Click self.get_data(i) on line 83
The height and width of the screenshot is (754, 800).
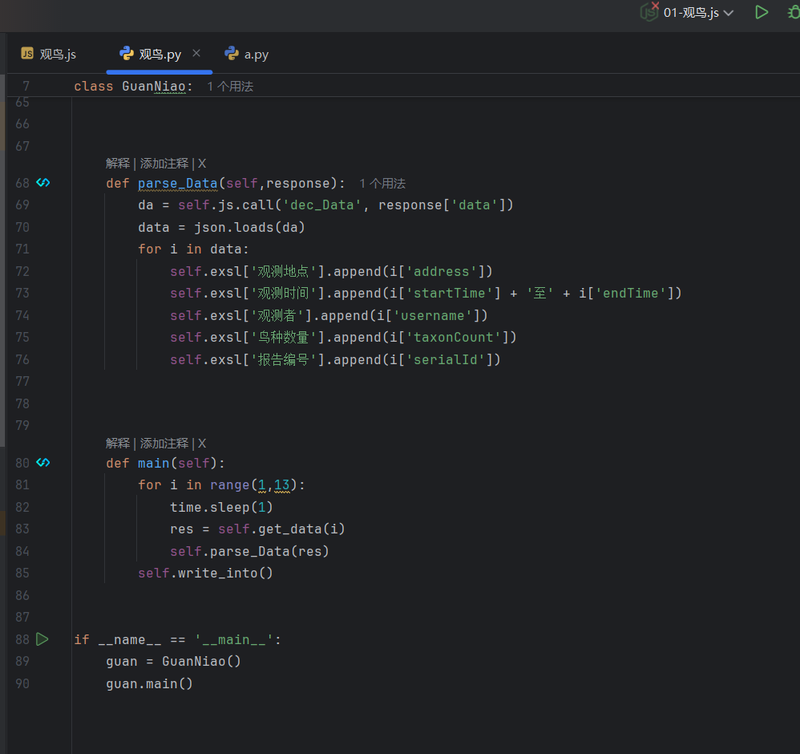click(x=282, y=529)
